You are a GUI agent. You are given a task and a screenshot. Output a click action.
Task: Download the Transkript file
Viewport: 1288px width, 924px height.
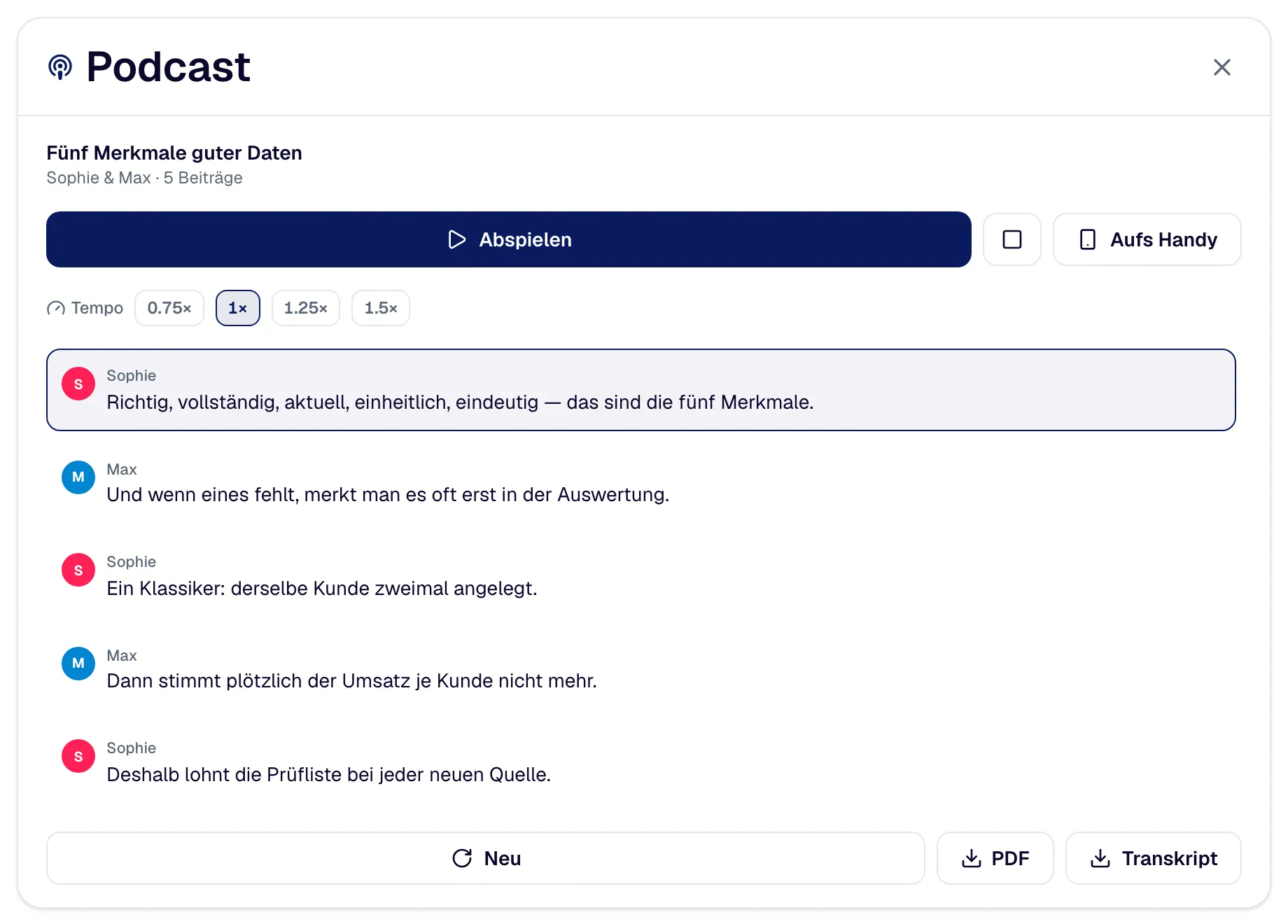(1154, 858)
